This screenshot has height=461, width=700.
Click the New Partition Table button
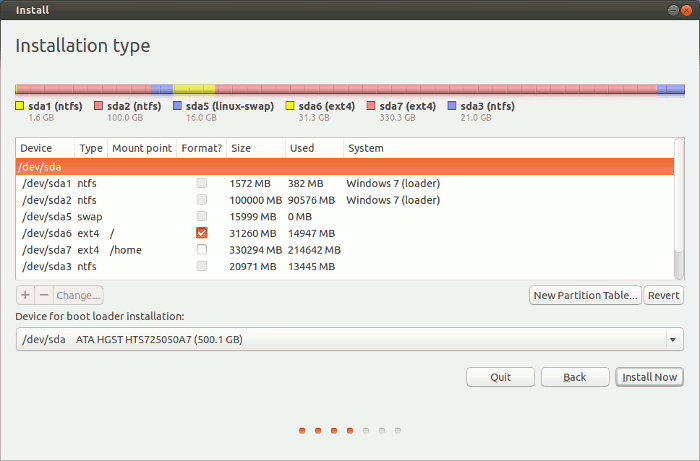[x=585, y=295]
